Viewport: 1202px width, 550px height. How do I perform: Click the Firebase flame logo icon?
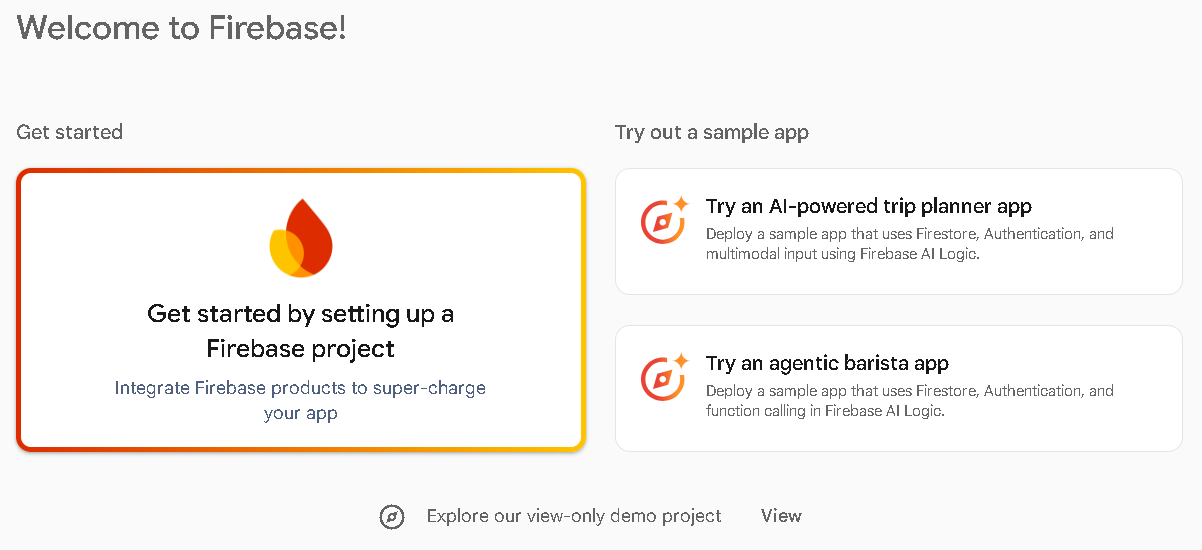(x=301, y=237)
